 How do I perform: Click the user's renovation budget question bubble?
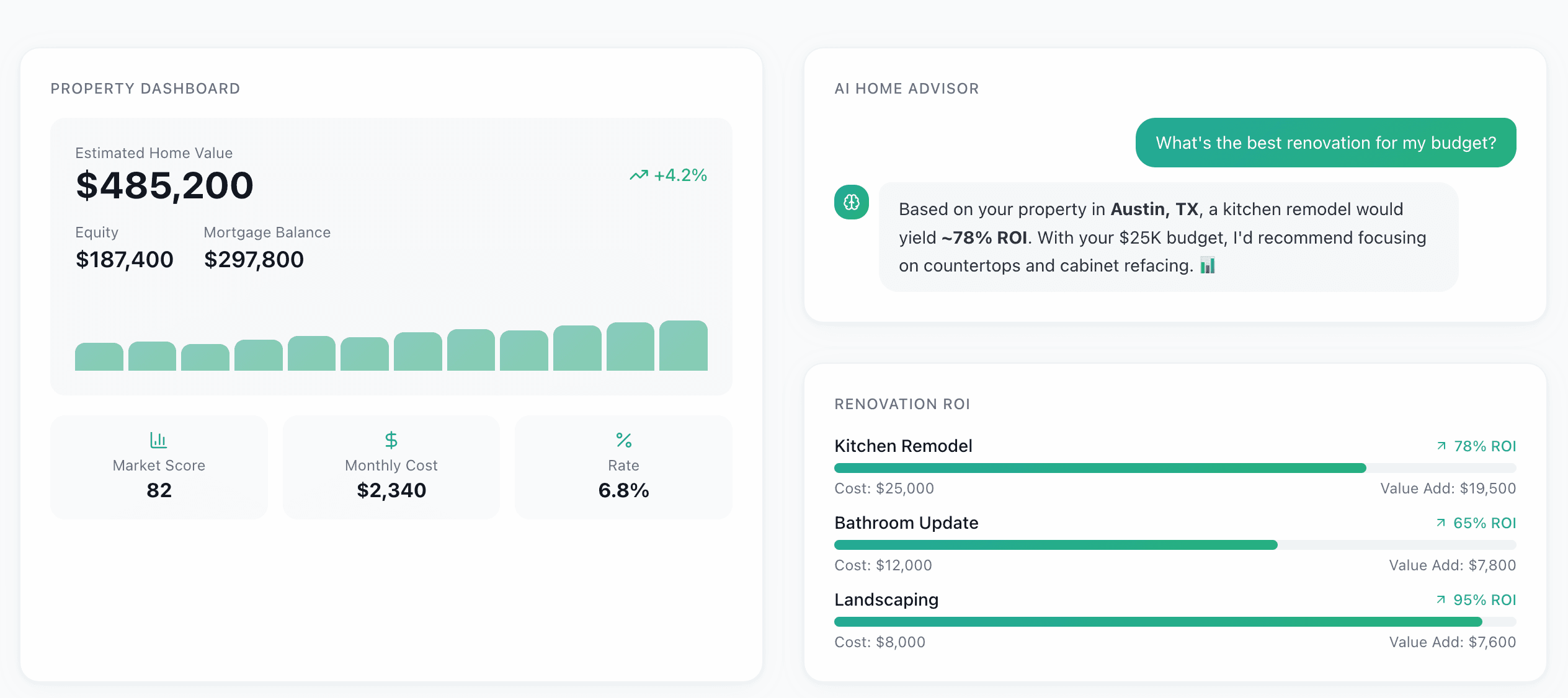click(1325, 143)
